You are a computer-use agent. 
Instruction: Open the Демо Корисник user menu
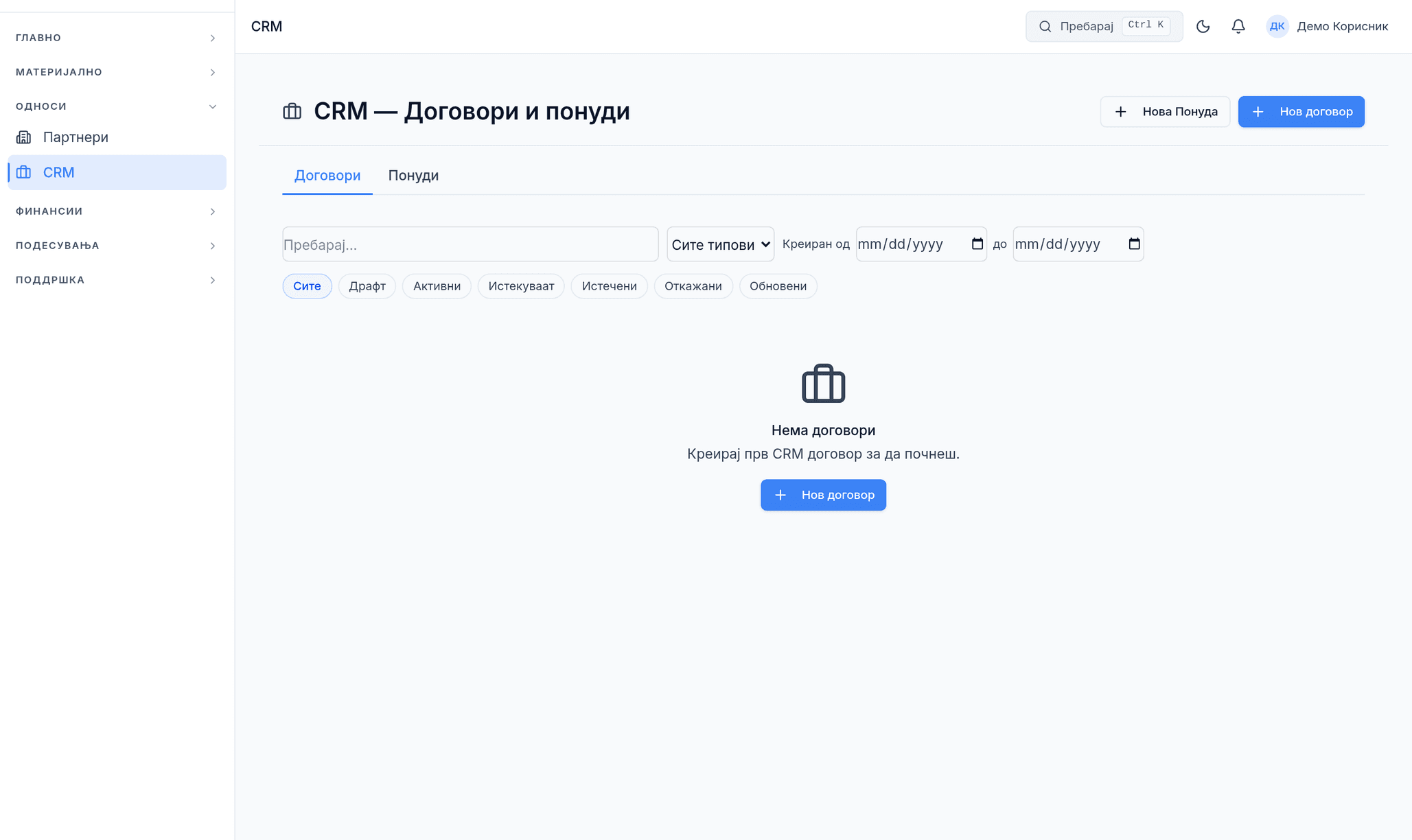point(1327,26)
